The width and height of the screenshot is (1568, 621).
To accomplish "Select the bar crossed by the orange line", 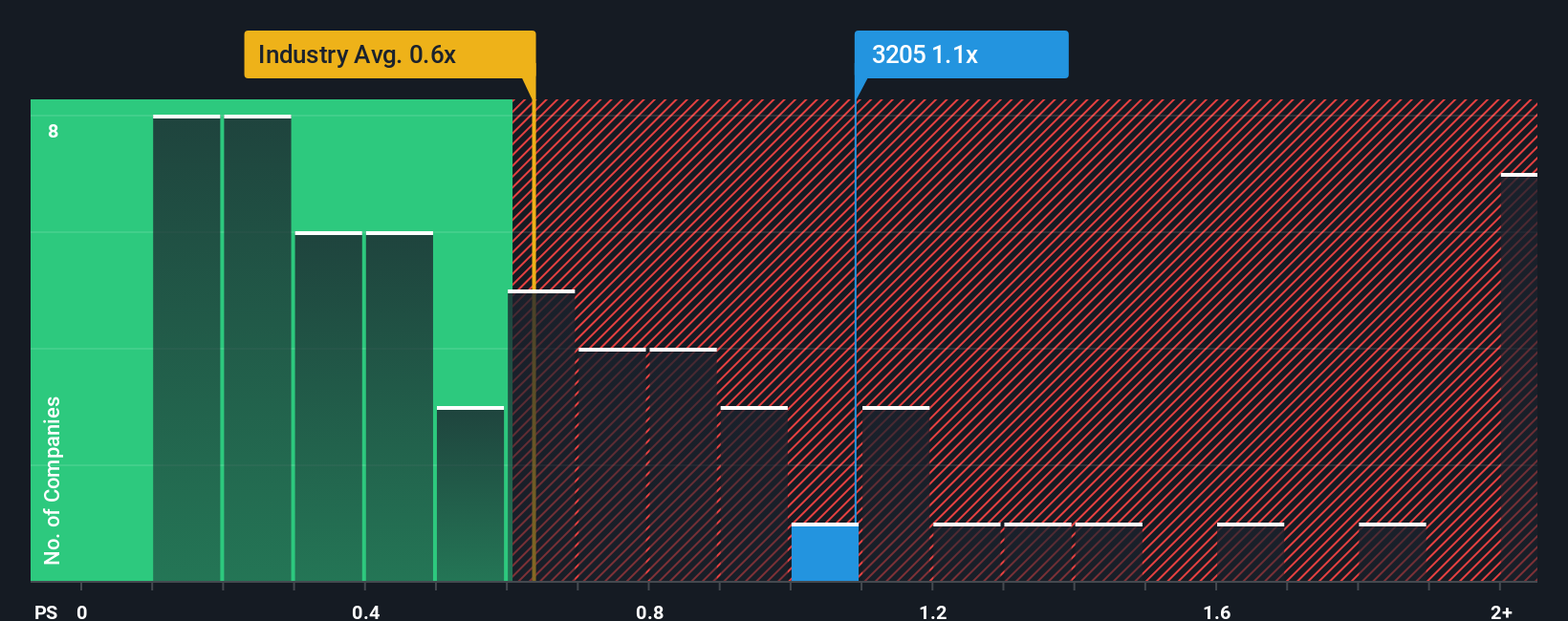I will click(x=541, y=436).
